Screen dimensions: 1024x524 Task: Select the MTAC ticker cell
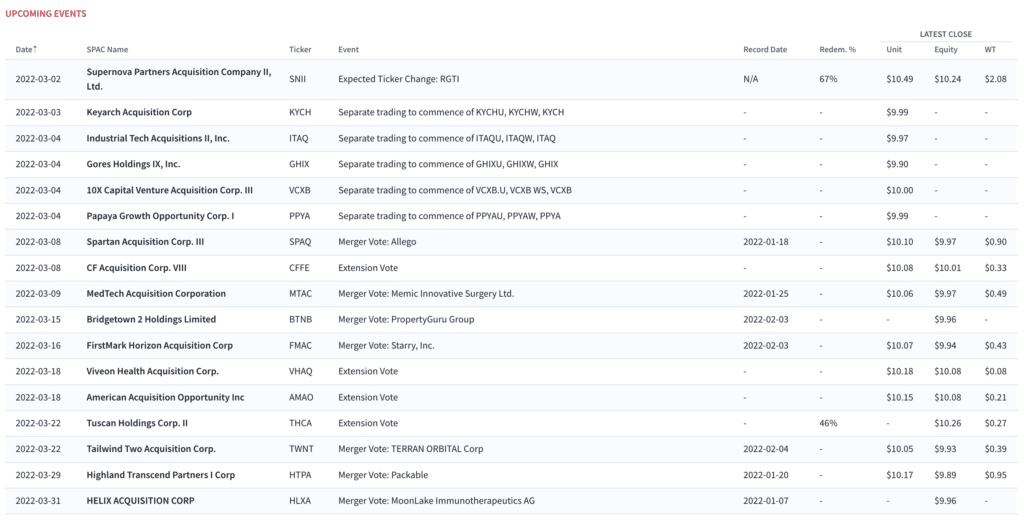point(300,293)
